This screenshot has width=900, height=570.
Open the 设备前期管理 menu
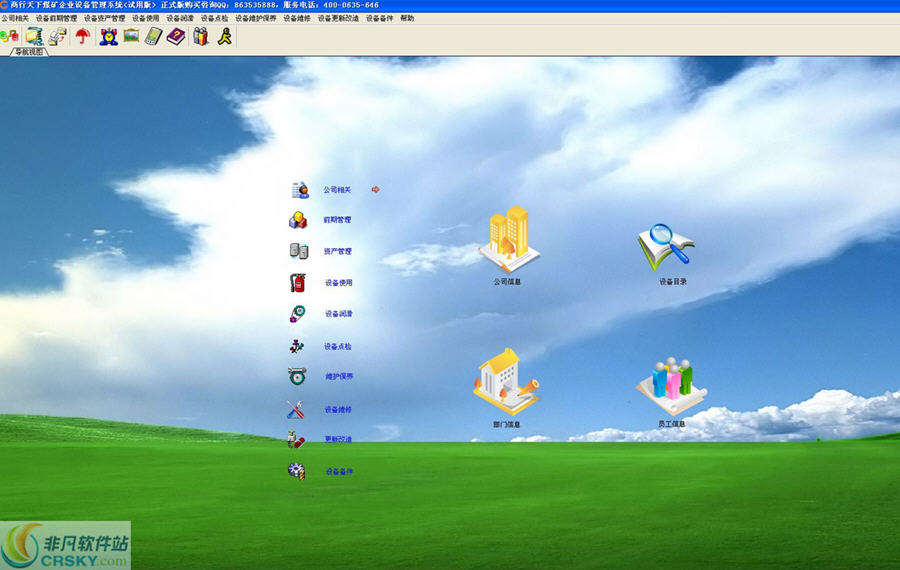pyautogui.click(x=56, y=18)
